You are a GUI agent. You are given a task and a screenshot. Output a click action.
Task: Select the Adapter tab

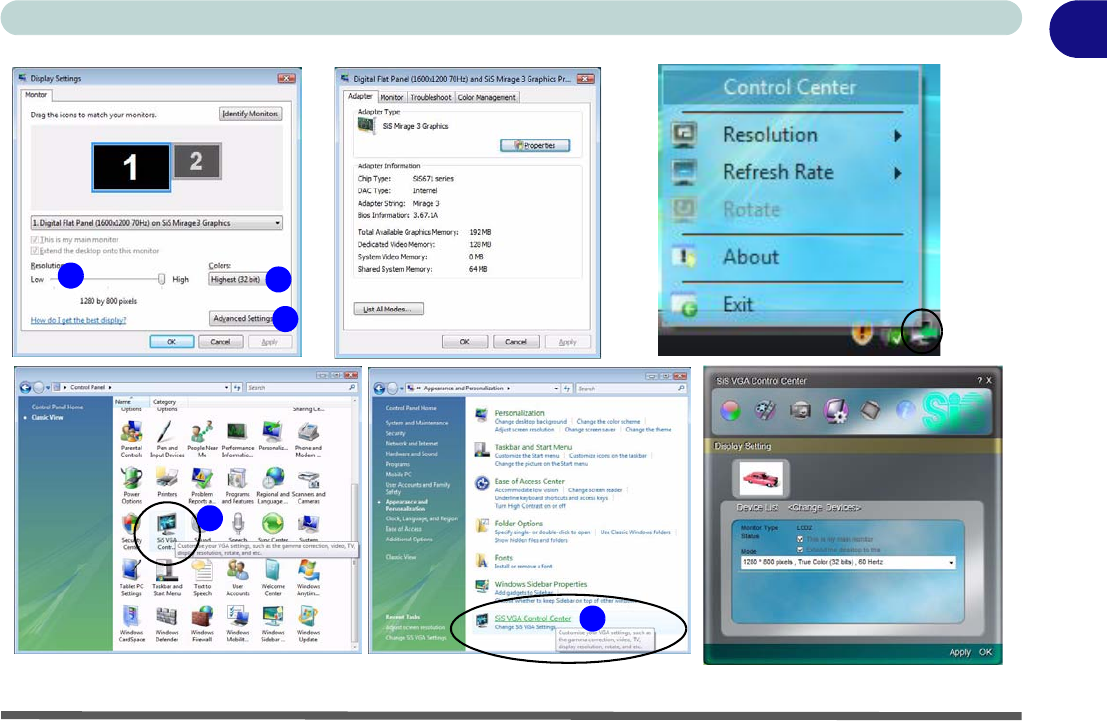click(x=360, y=96)
